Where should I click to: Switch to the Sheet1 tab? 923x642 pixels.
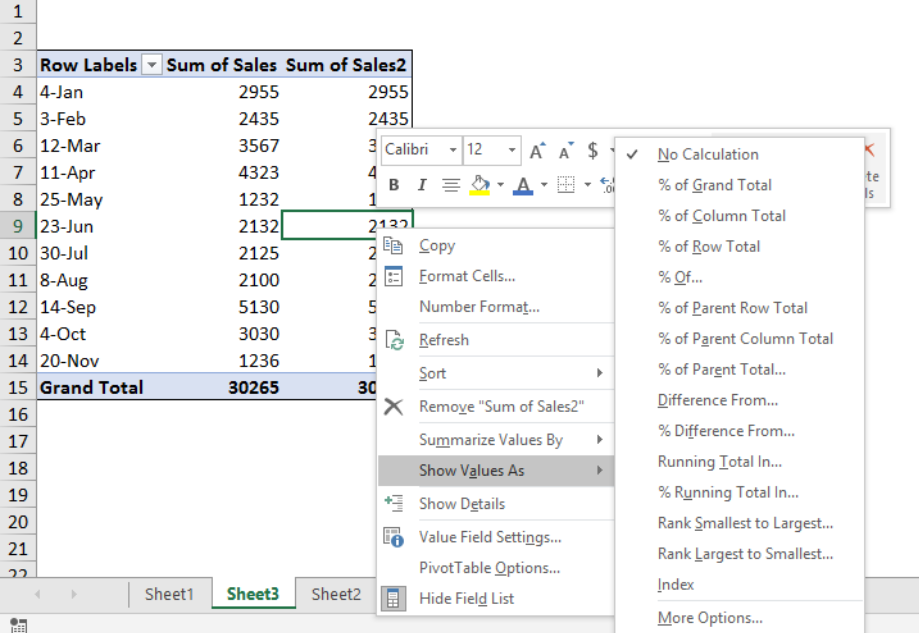(x=170, y=594)
